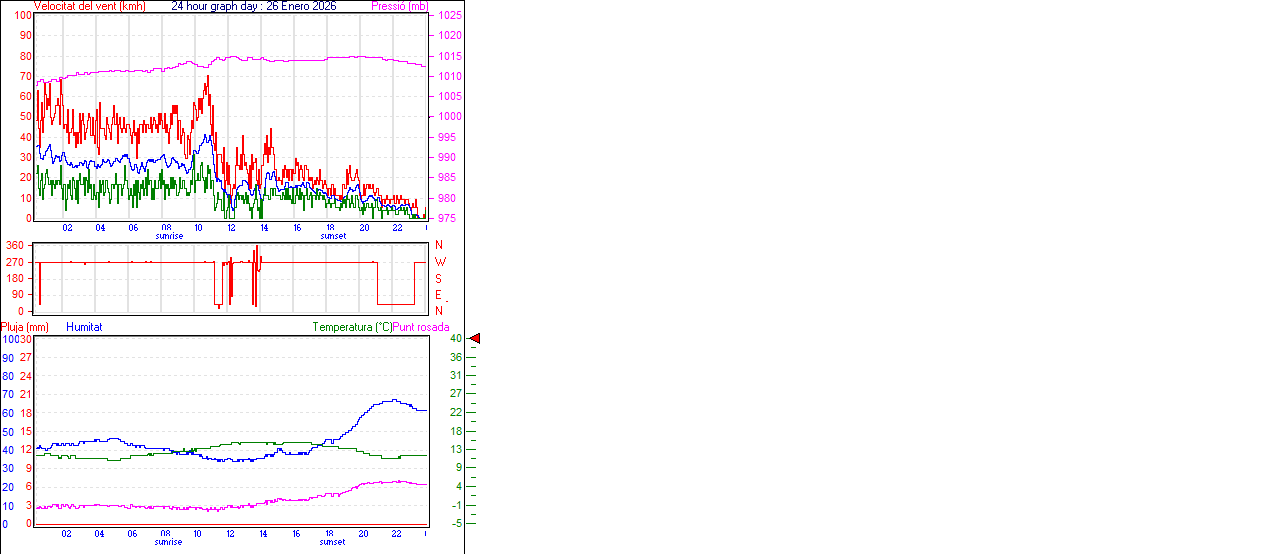This screenshot has height=554, width=1280.
Task: Click the 'sunset' marker under the wind graph
Action: click(x=333, y=236)
